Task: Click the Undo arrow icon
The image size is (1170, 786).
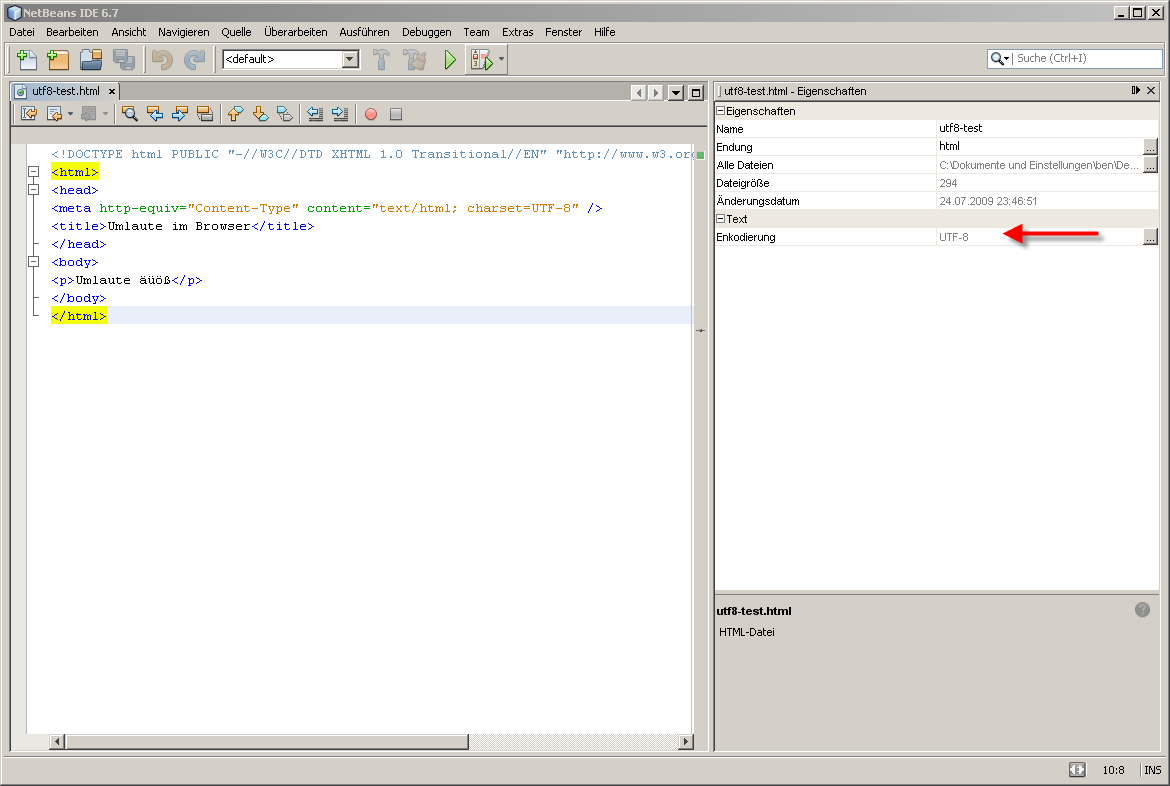Action: click(x=162, y=59)
